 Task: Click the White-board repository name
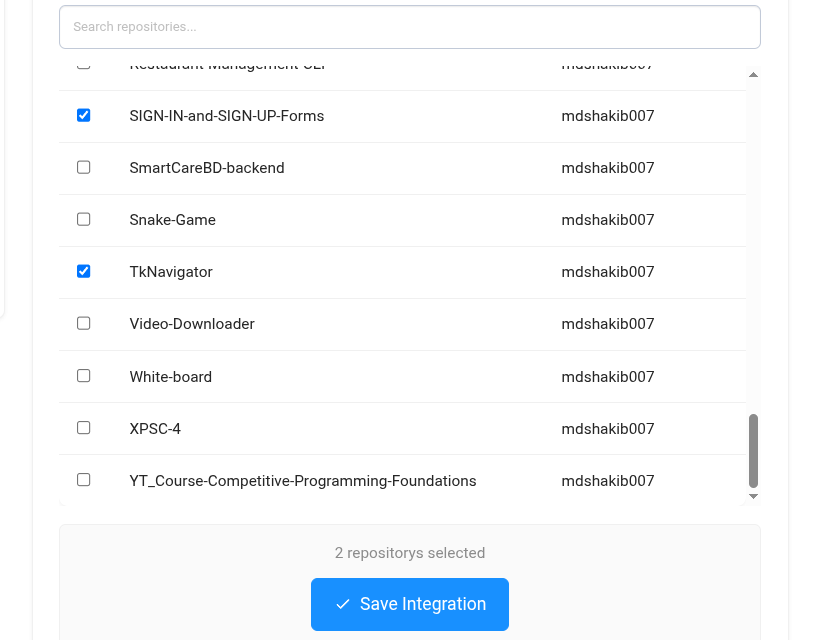pyautogui.click(x=171, y=377)
